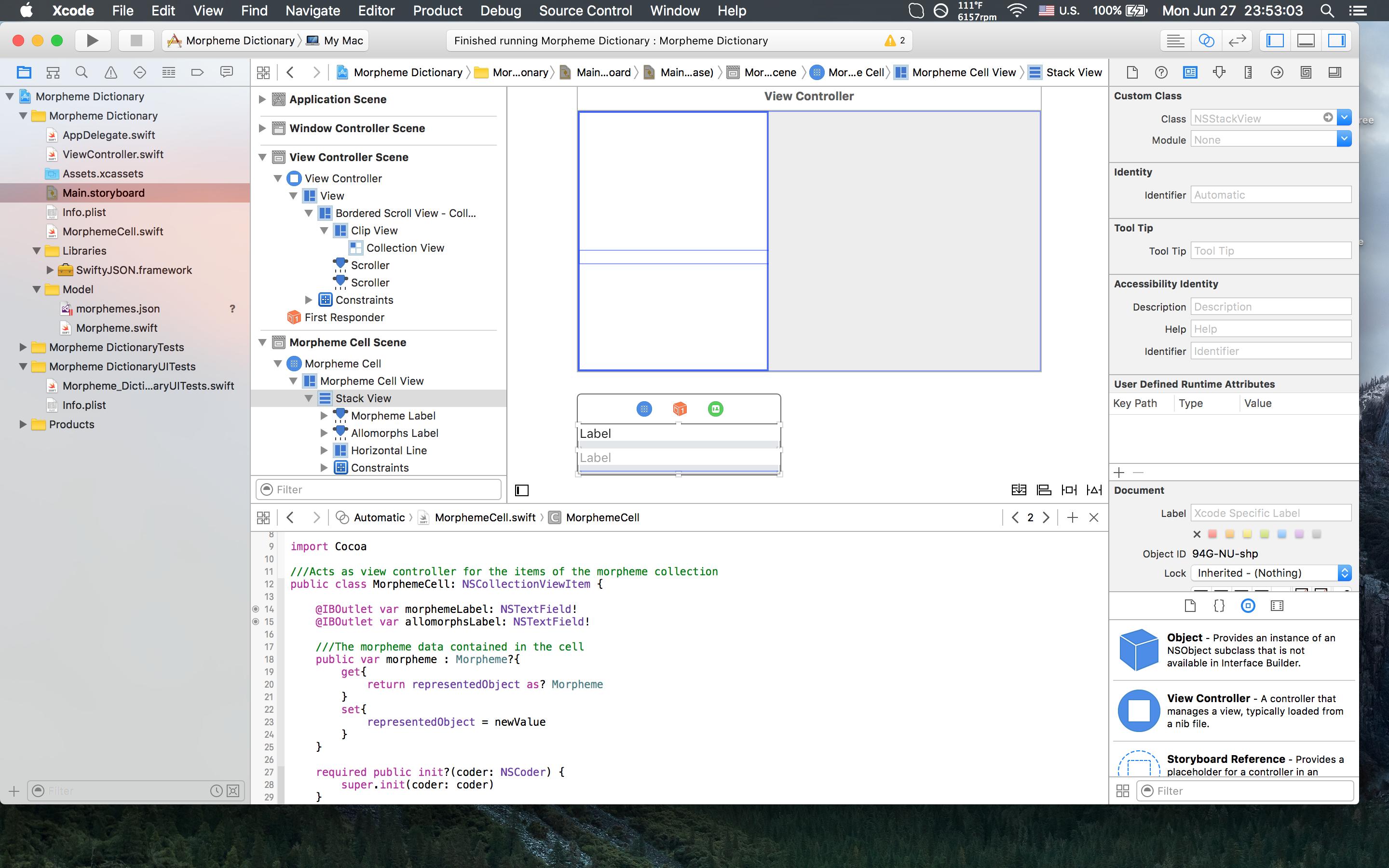This screenshot has width=1389, height=868.
Task: Expand the Products folder
Action: click(x=23, y=424)
